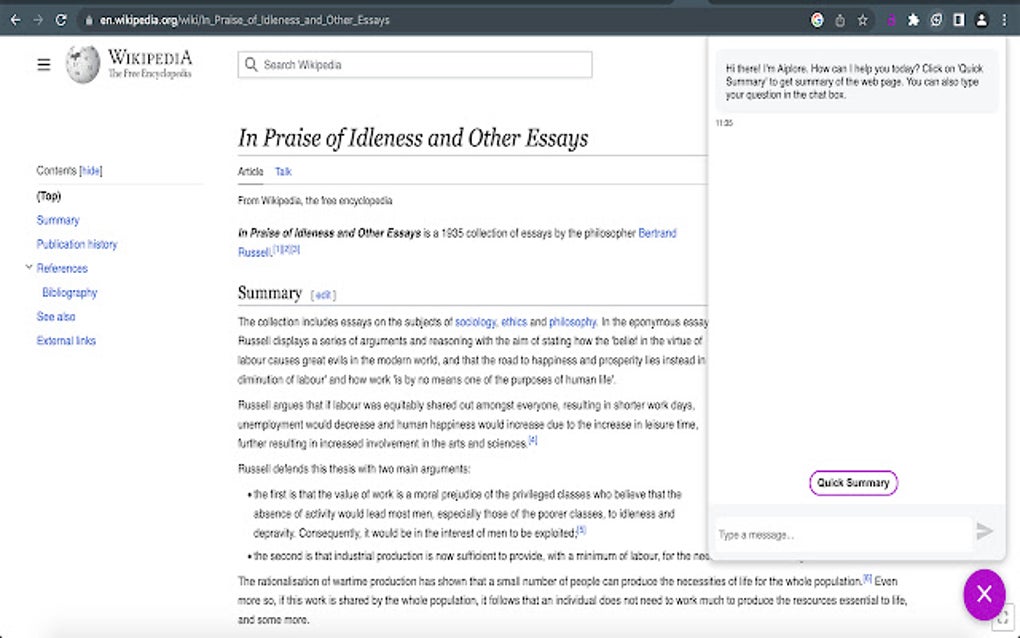
Task: Click the Aiplore extension icon in toolbar
Action: (889, 19)
